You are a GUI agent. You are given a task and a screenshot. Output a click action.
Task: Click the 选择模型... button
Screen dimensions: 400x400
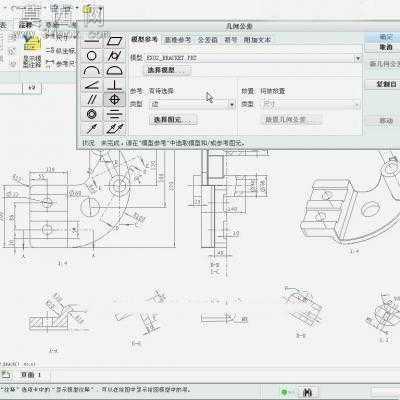pos(168,70)
